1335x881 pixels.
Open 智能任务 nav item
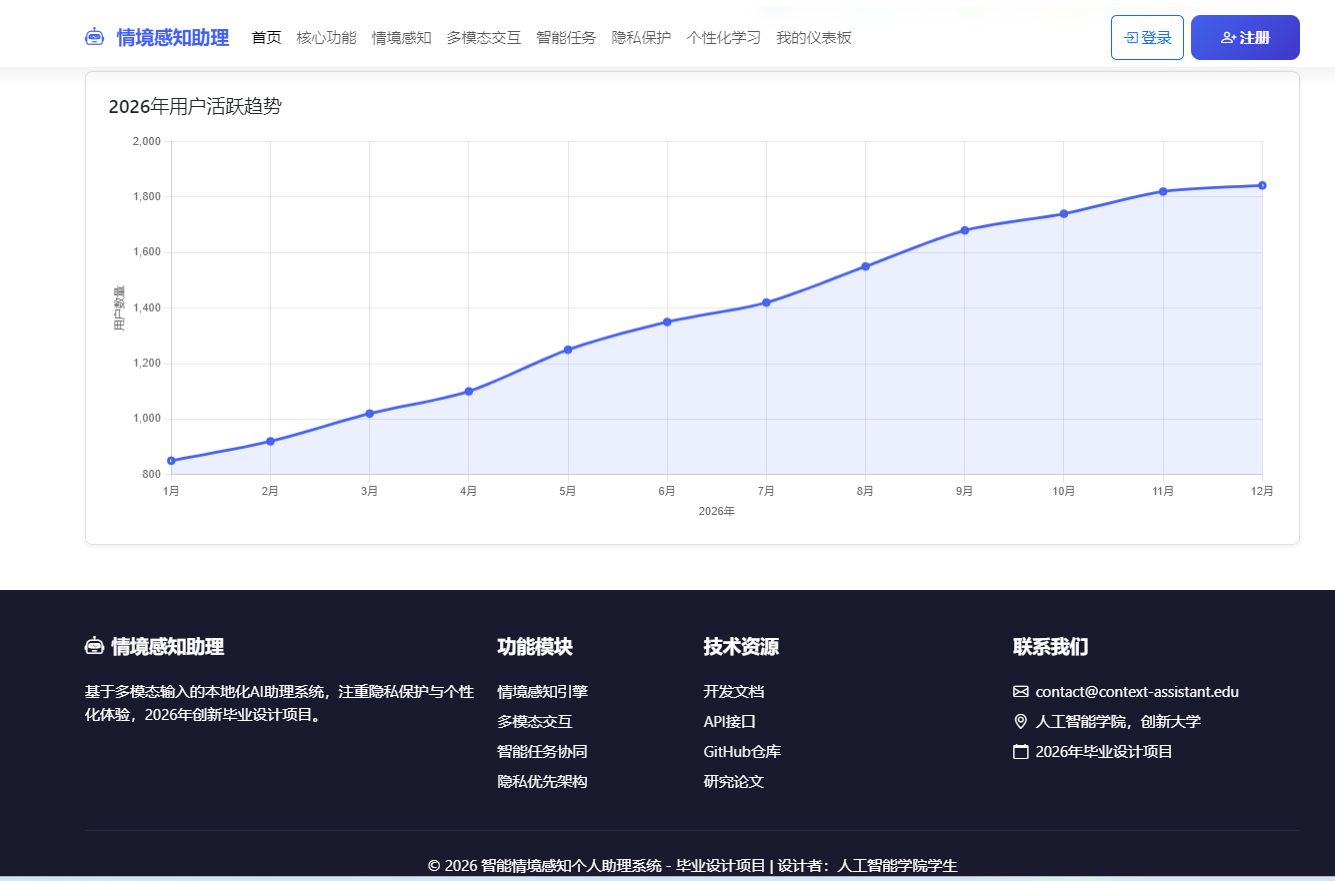tap(566, 38)
